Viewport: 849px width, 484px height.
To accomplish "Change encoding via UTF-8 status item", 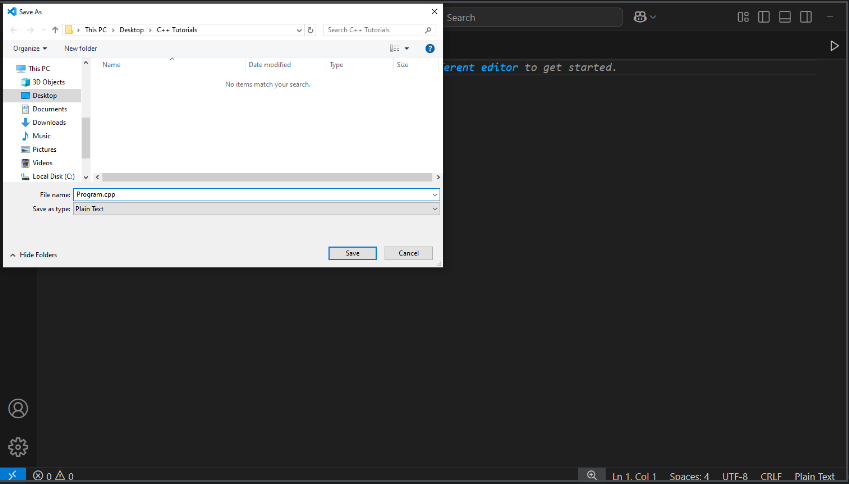I will 735,476.
